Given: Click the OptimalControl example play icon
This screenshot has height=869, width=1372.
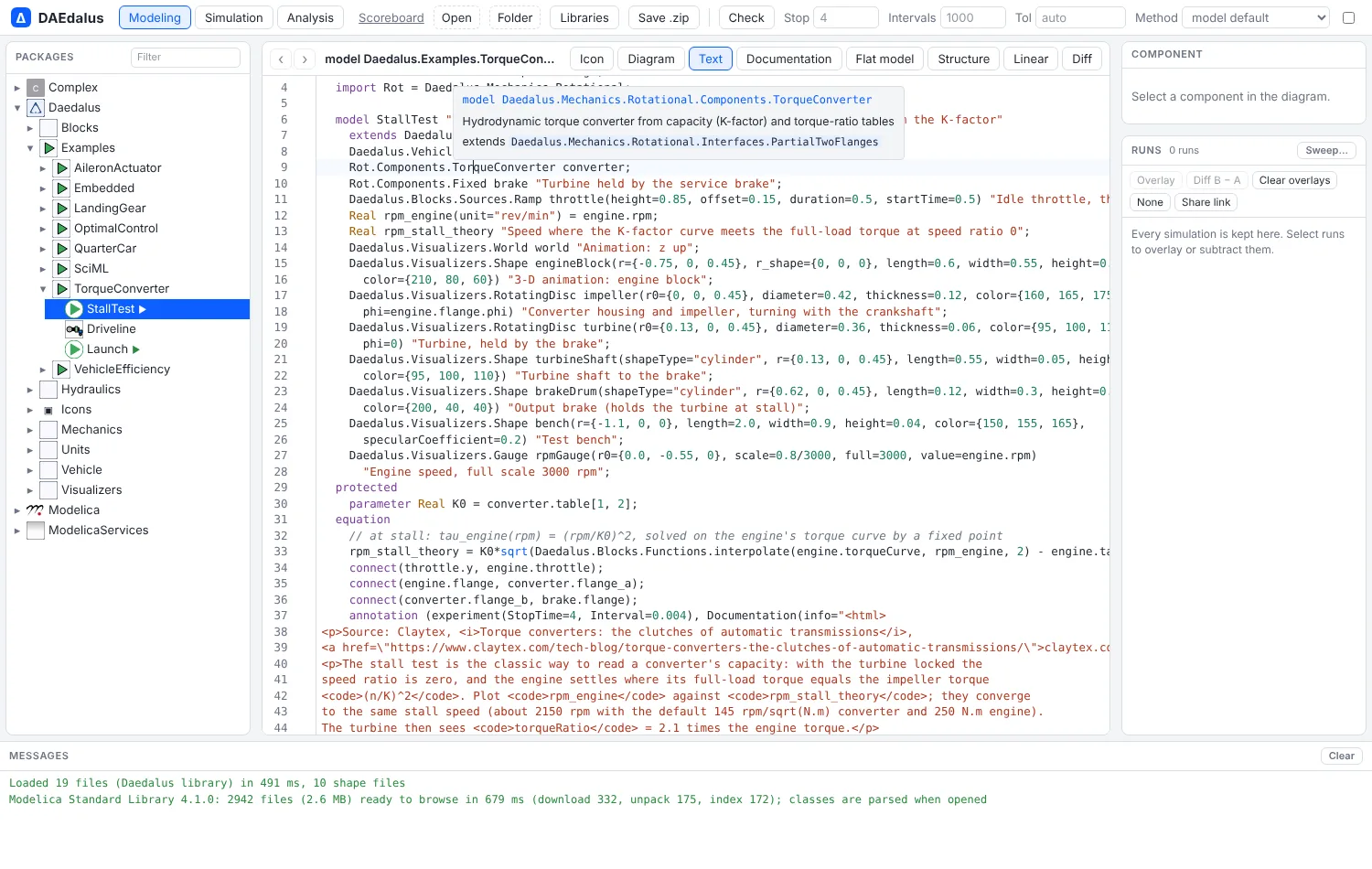Looking at the screenshot, I should (61, 229).
